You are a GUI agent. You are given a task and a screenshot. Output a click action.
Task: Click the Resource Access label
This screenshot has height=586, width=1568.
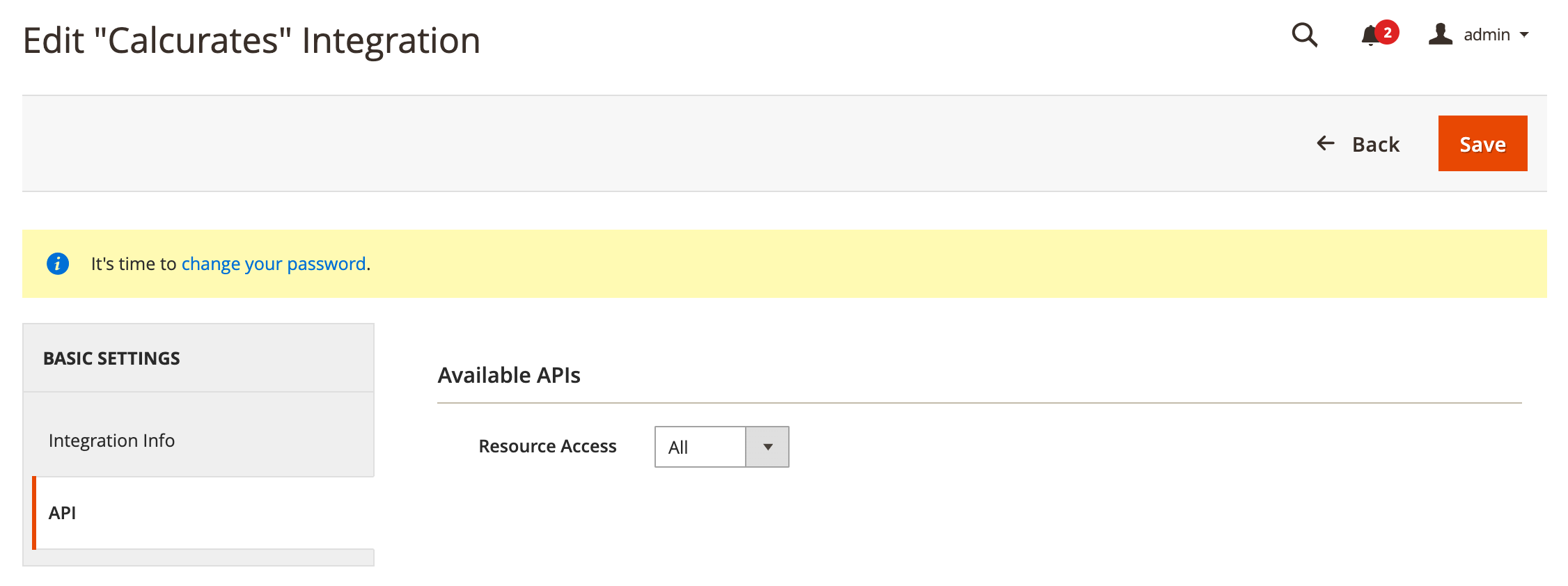coord(547,446)
